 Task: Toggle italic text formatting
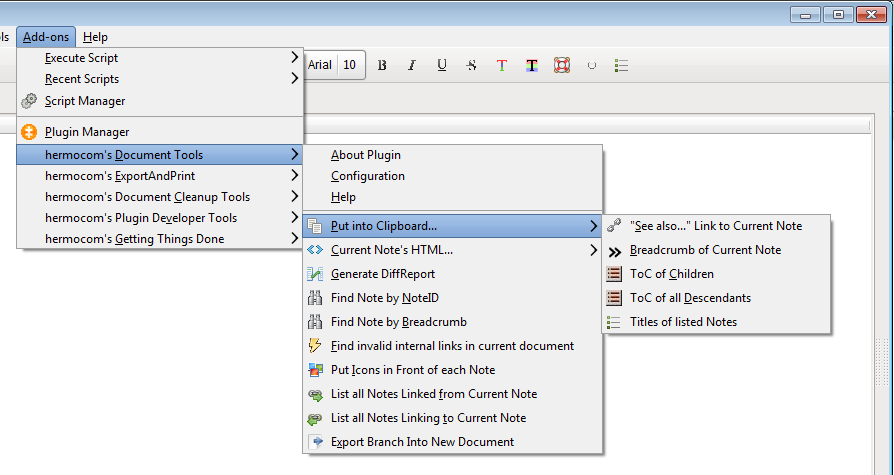[x=412, y=65]
